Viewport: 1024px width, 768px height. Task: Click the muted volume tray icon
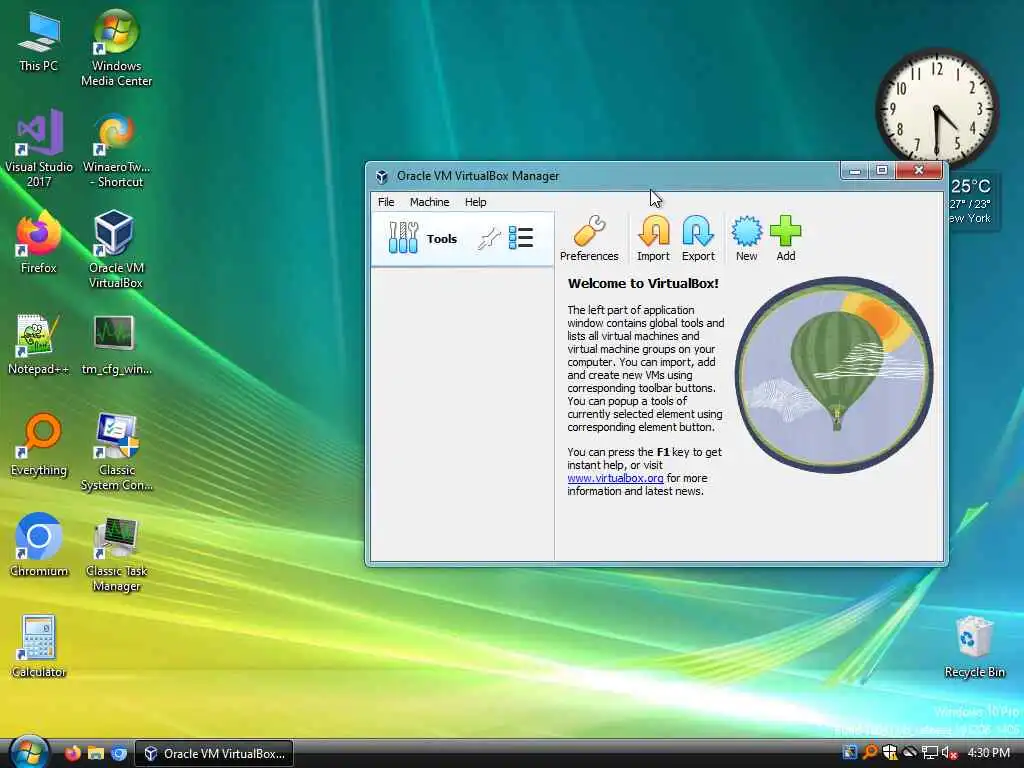pyautogui.click(x=949, y=753)
